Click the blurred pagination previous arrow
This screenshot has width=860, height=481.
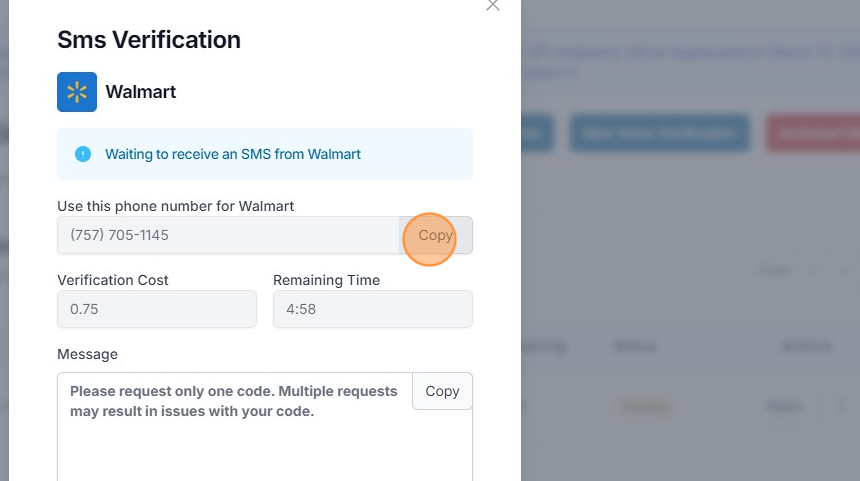(813, 270)
